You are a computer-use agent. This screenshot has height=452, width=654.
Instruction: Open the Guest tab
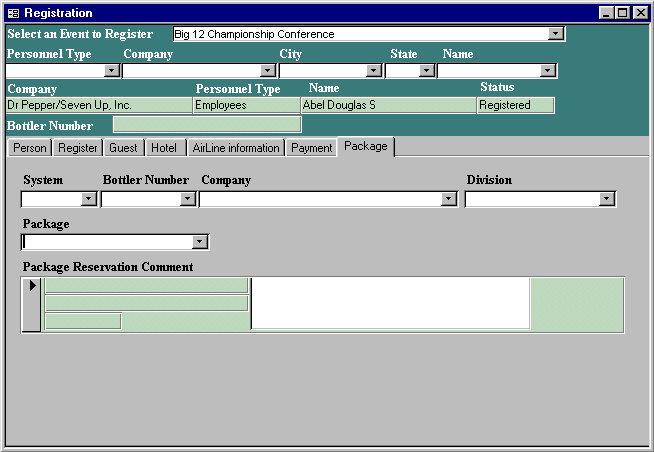point(123,148)
